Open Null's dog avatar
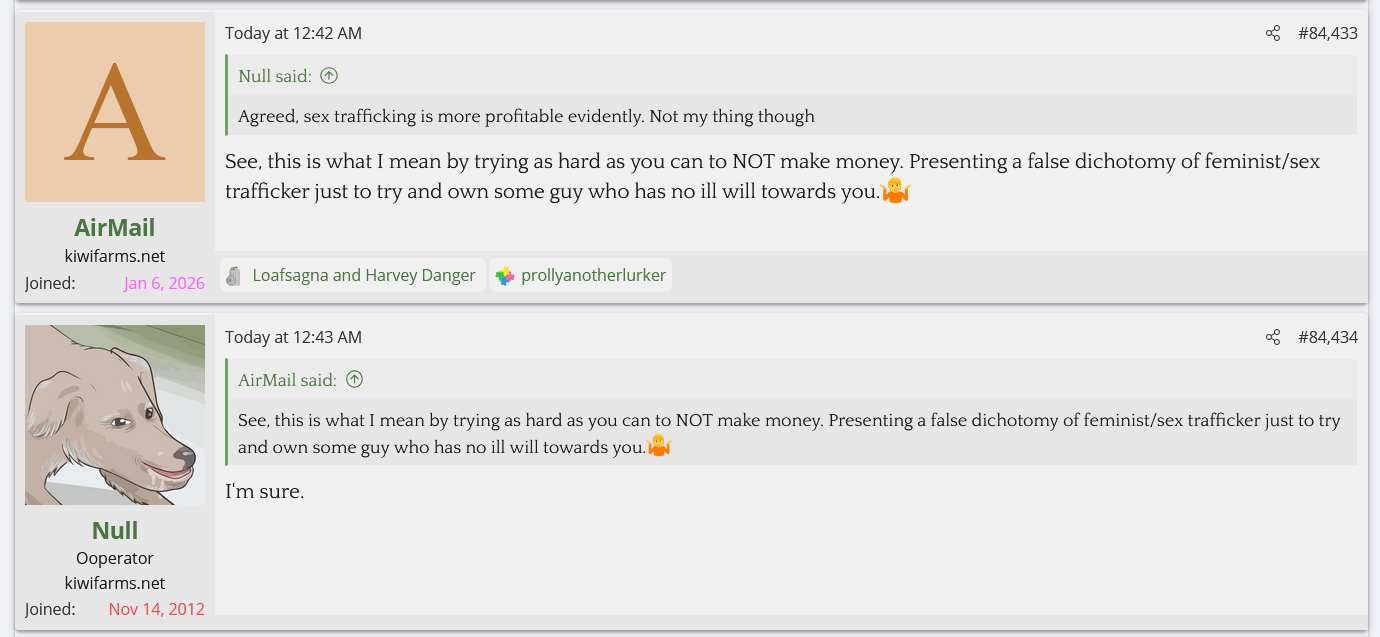The width and height of the screenshot is (1380, 637). 115,415
